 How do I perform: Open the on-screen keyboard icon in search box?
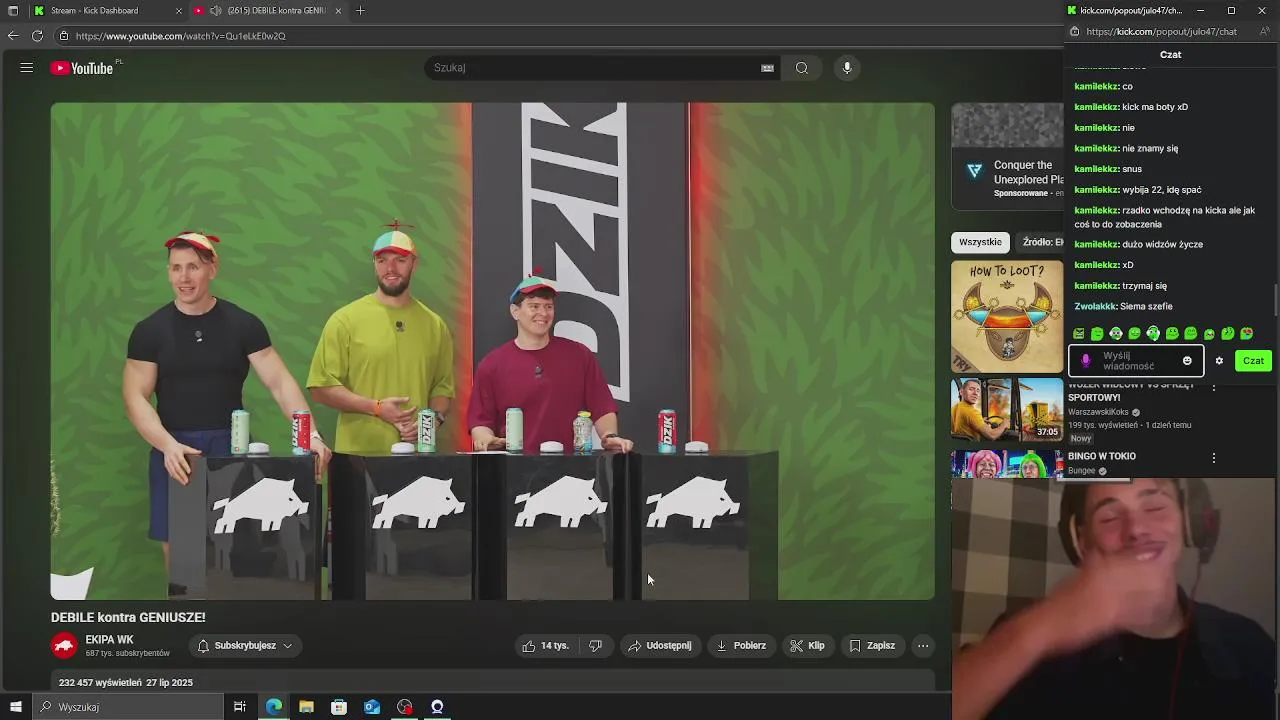[x=767, y=68]
